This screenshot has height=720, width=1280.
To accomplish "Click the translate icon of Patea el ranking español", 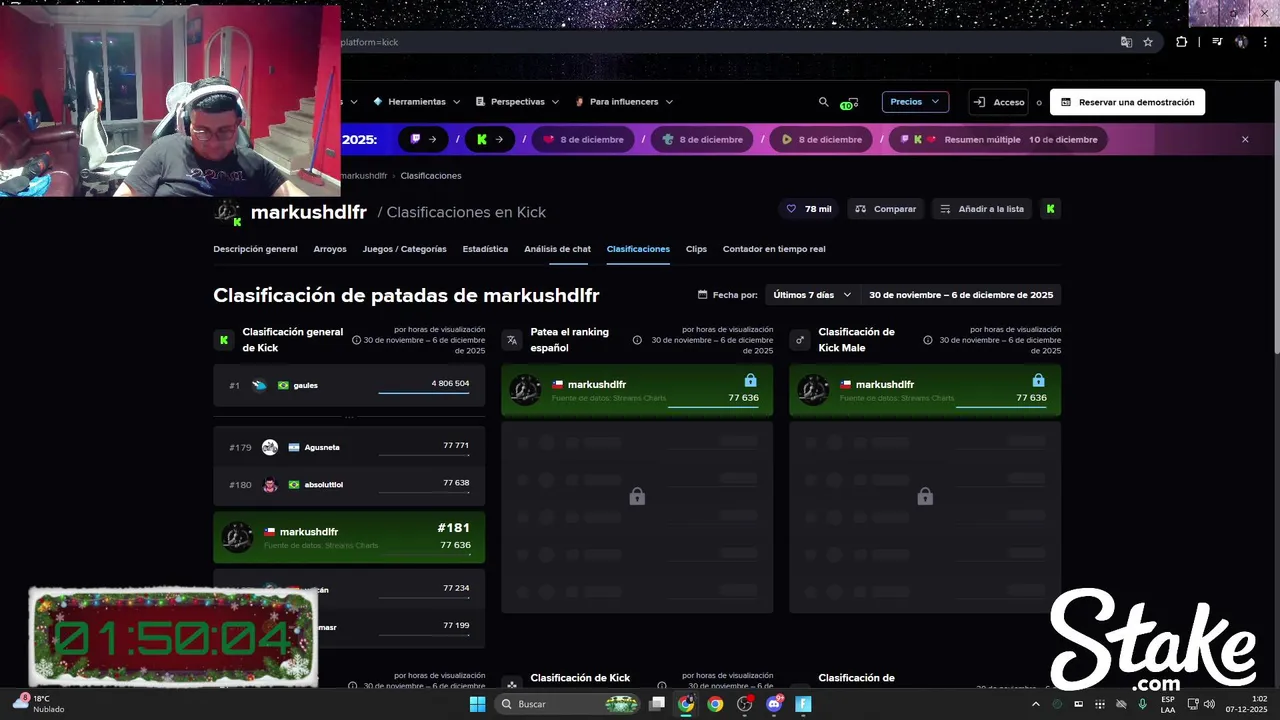I will (x=512, y=340).
